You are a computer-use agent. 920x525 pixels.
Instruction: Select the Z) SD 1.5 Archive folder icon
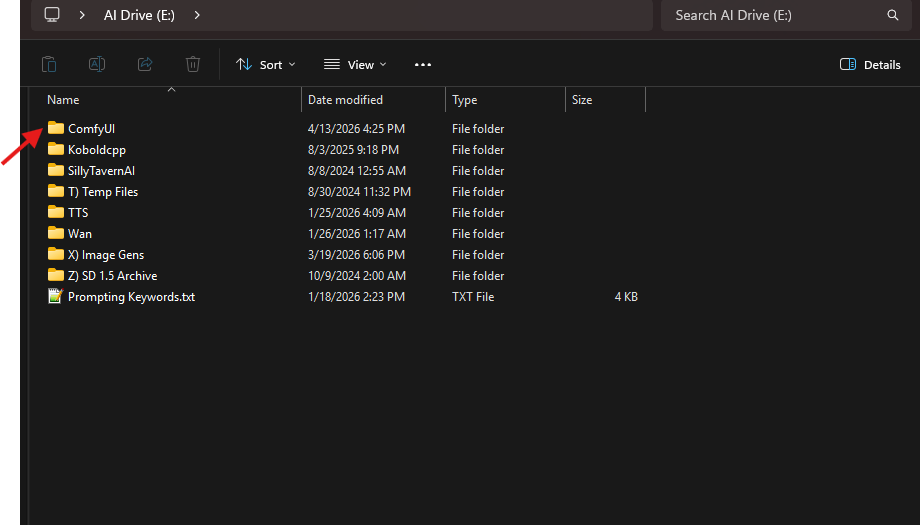coord(56,275)
